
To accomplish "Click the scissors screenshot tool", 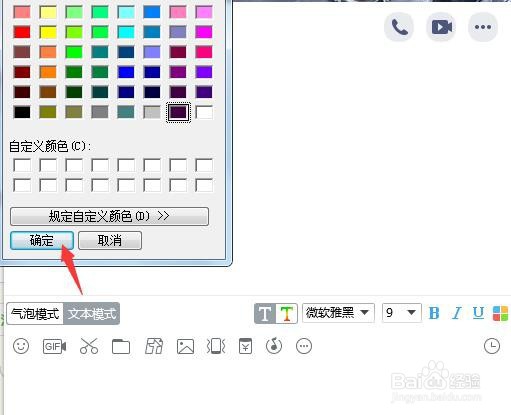I will [89, 346].
